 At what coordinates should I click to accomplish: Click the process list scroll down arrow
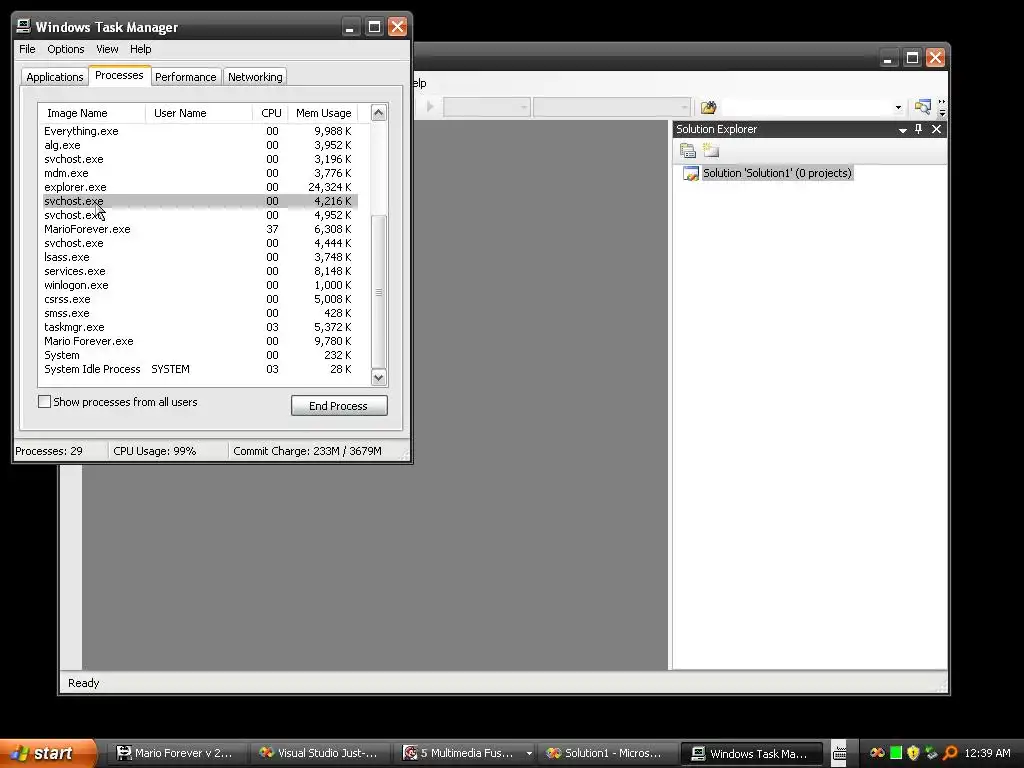(x=379, y=377)
